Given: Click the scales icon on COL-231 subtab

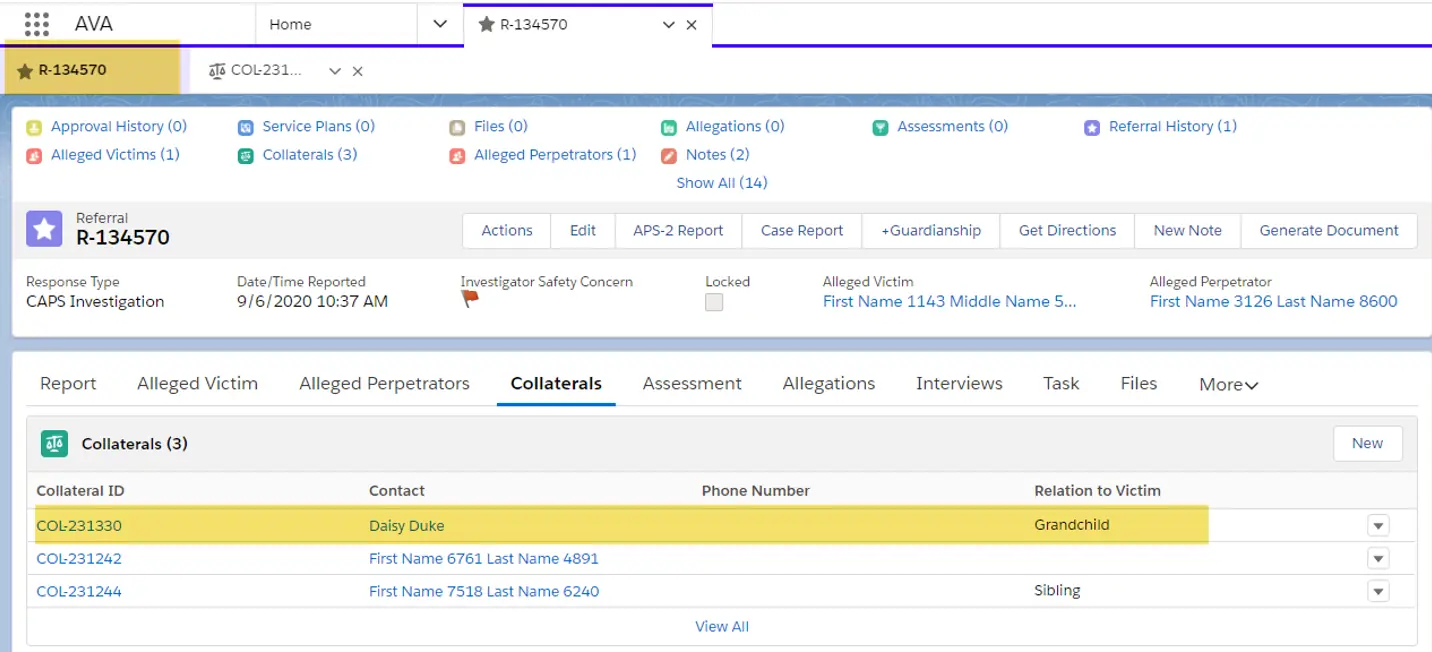Looking at the screenshot, I should pos(217,71).
